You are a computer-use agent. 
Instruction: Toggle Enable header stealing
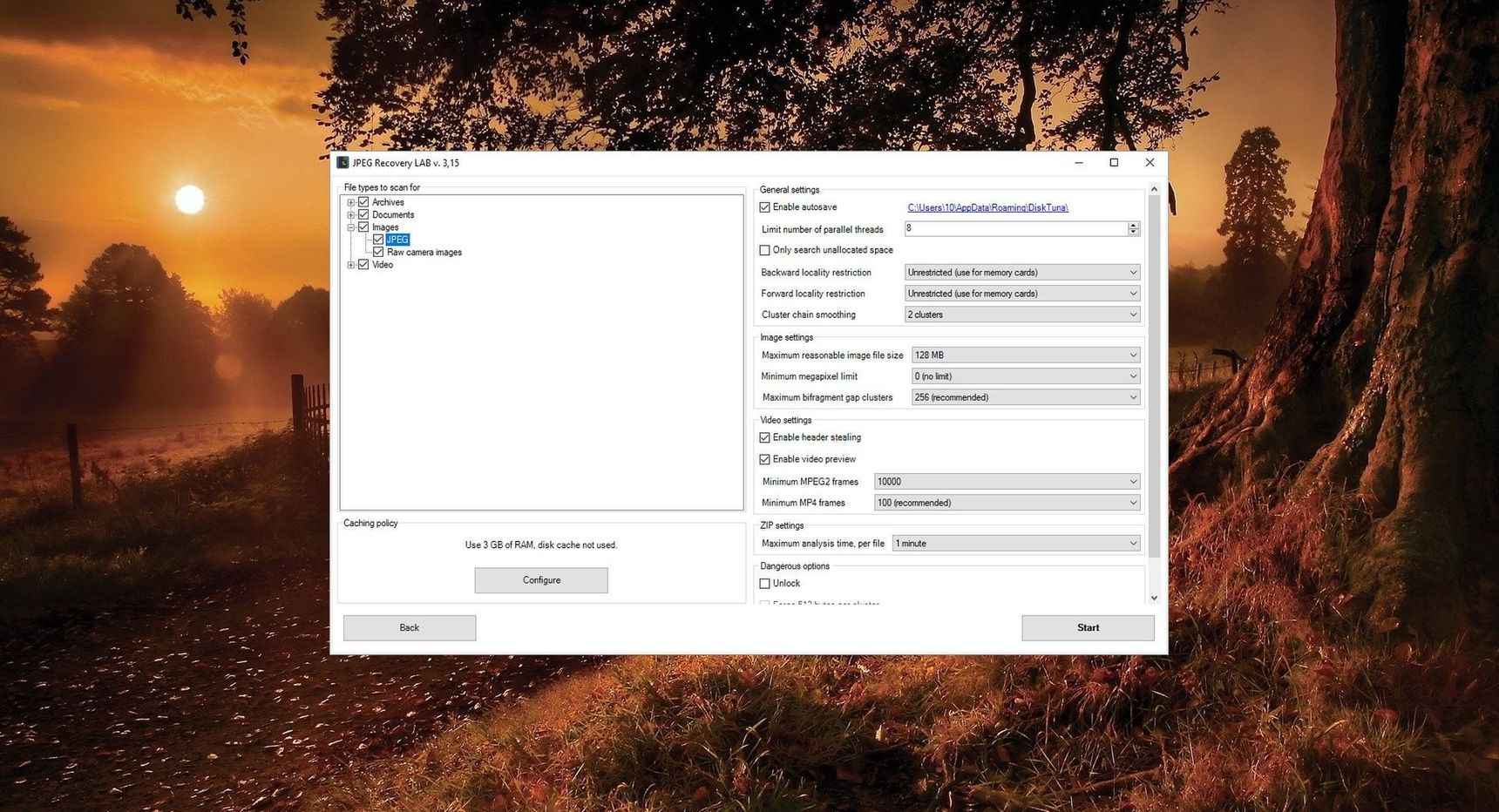pyautogui.click(x=765, y=437)
